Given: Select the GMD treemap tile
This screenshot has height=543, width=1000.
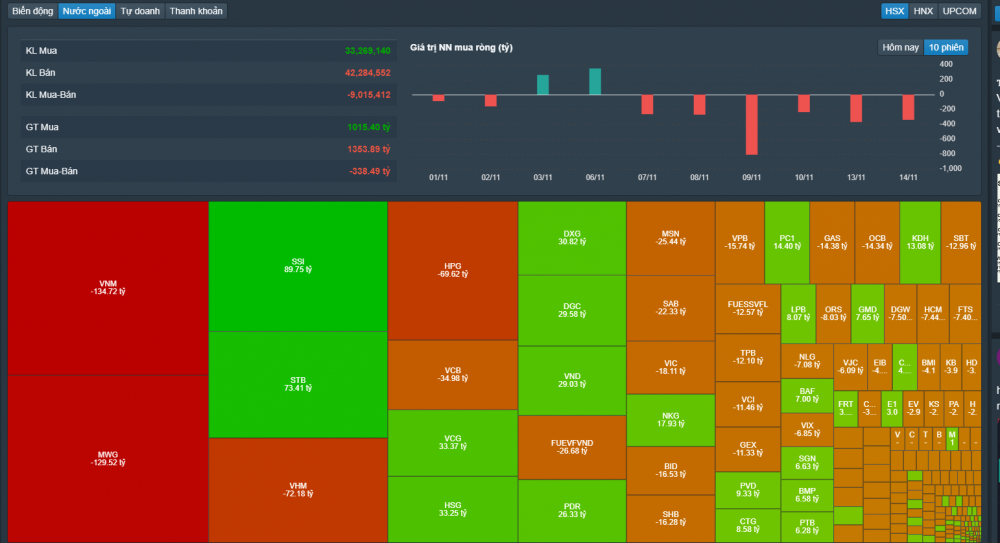Looking at the screenshot, I should click(x=867, y=313).
